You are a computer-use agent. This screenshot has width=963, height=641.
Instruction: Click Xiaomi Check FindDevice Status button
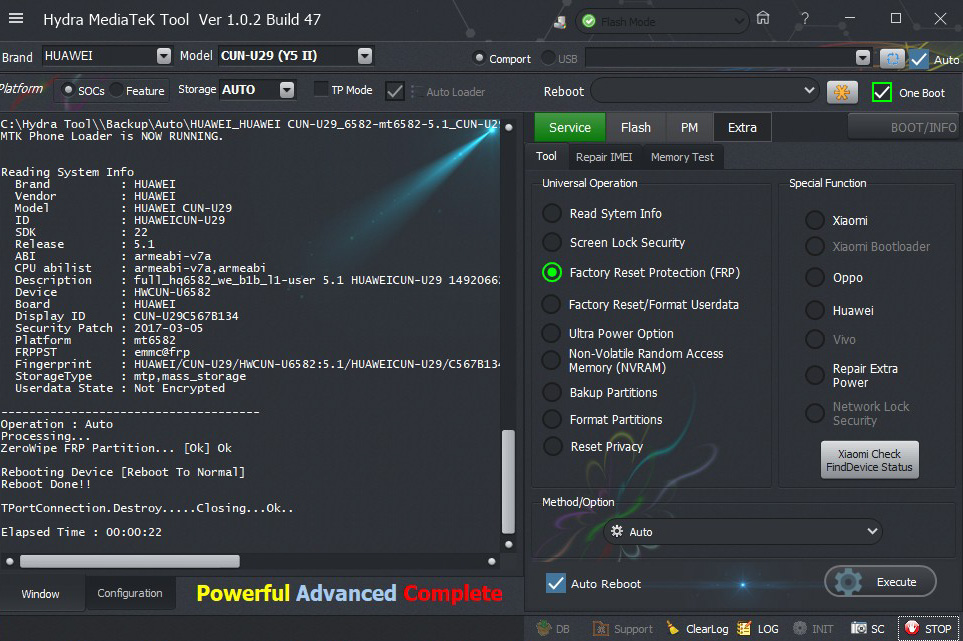(x=870, y=460)
